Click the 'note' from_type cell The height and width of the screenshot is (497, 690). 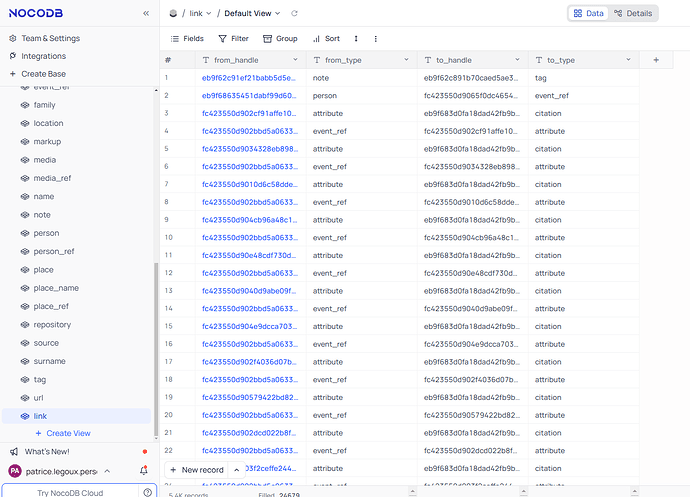tap(362, 78)
